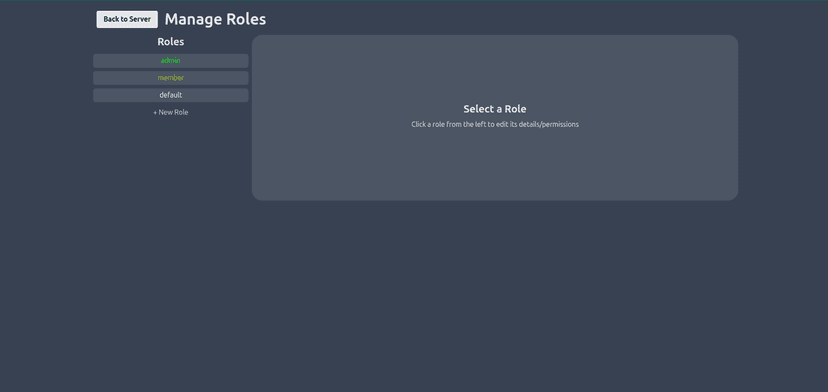The height and width of the screenshot is (392, 828).
Task: Click the olive-colored member label text
Action: [x=171, y=78]
